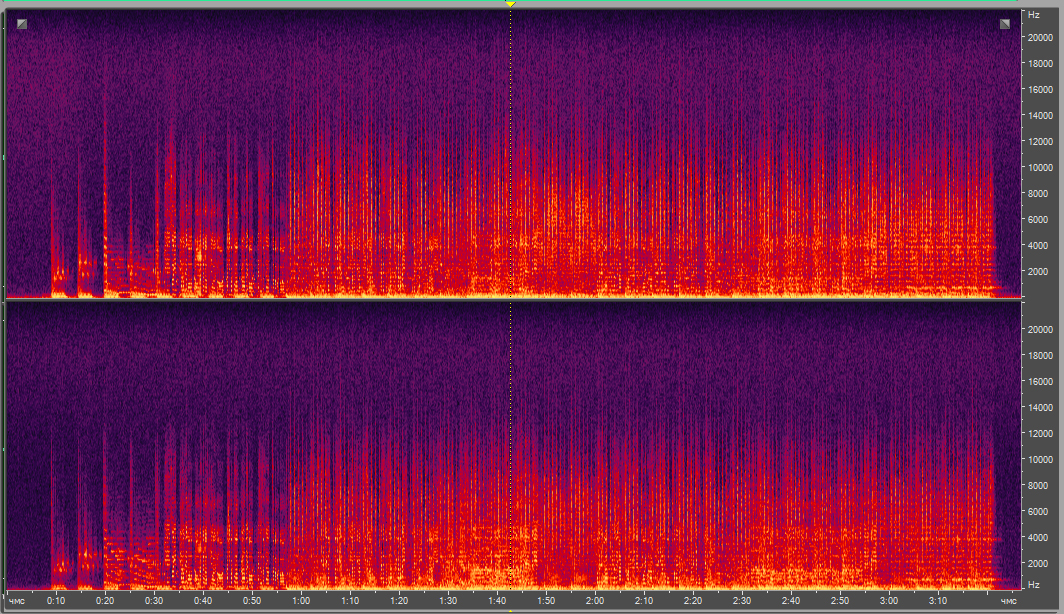Click the yellow playhead marker at top
The width and height of the screenshot is (1064, 614).
click(510, 4)
